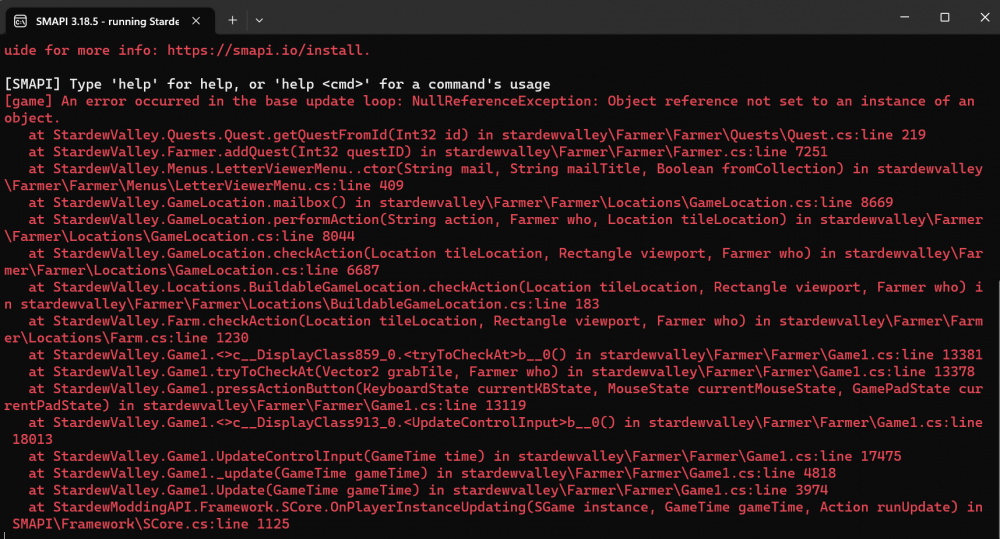
Task: Click the word NullReferenceException in the error
Action: coord(501,101)
